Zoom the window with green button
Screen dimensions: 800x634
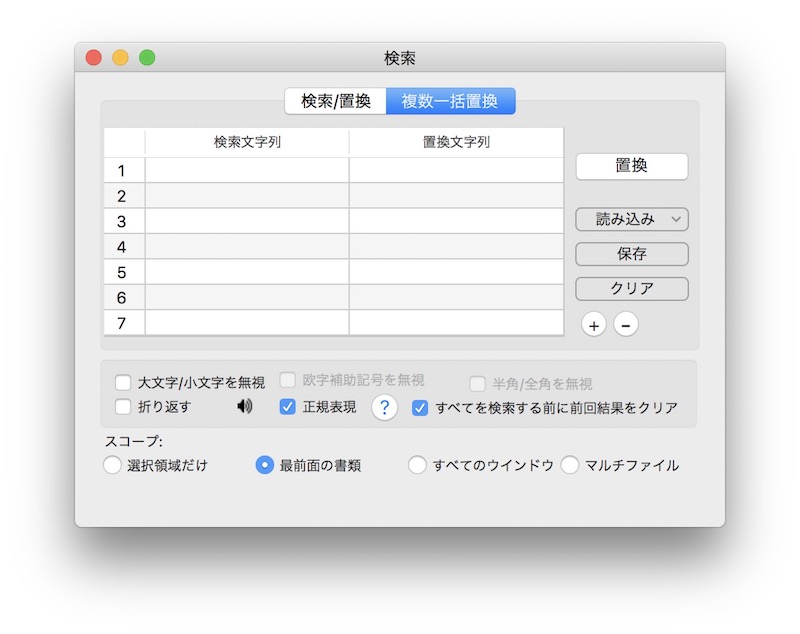[x=147, y=58]
